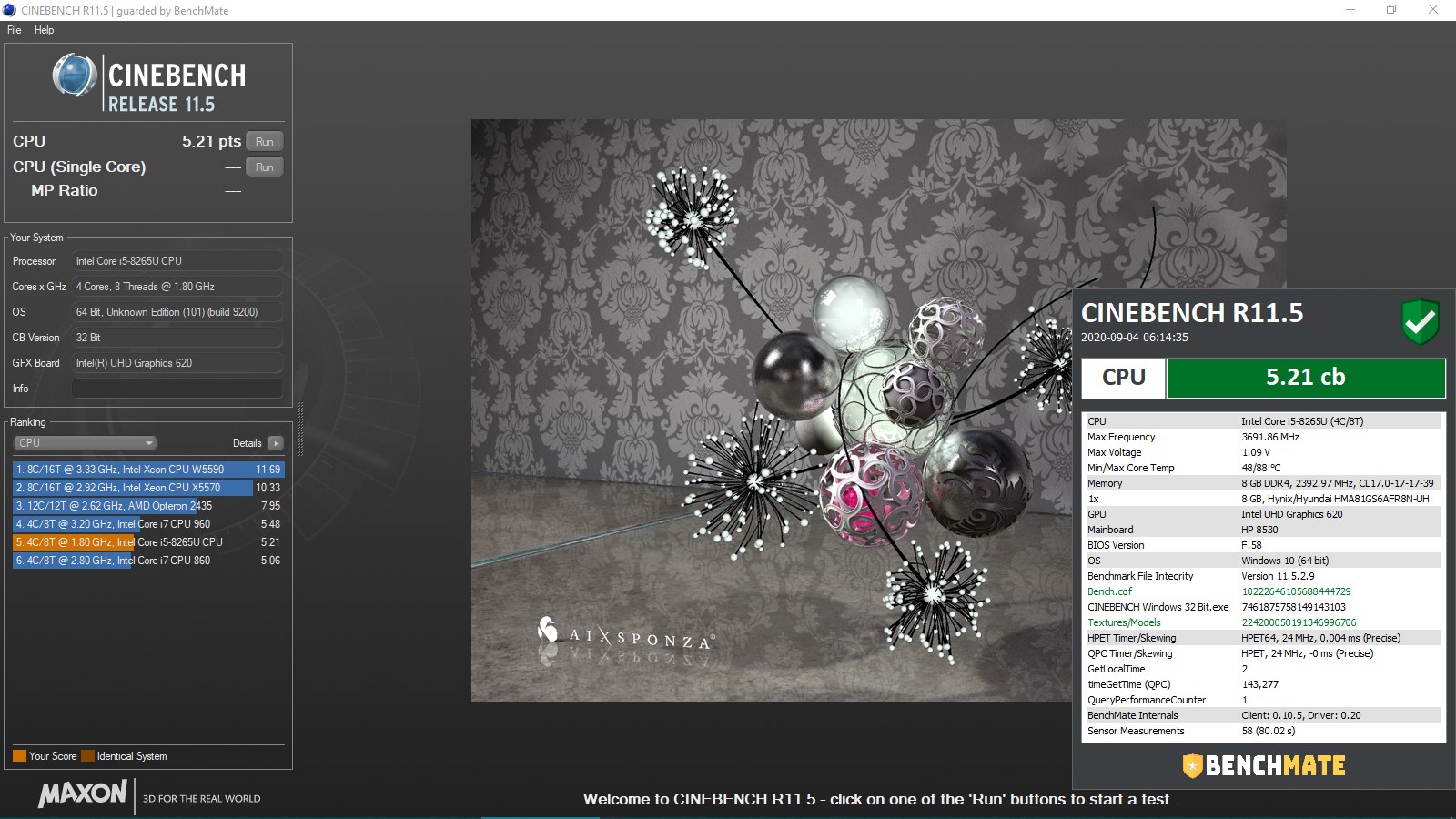This screenshot has height=819, width=1456.
Task: Click the Identical System brown swatch
Action: (x=87, y=756)
